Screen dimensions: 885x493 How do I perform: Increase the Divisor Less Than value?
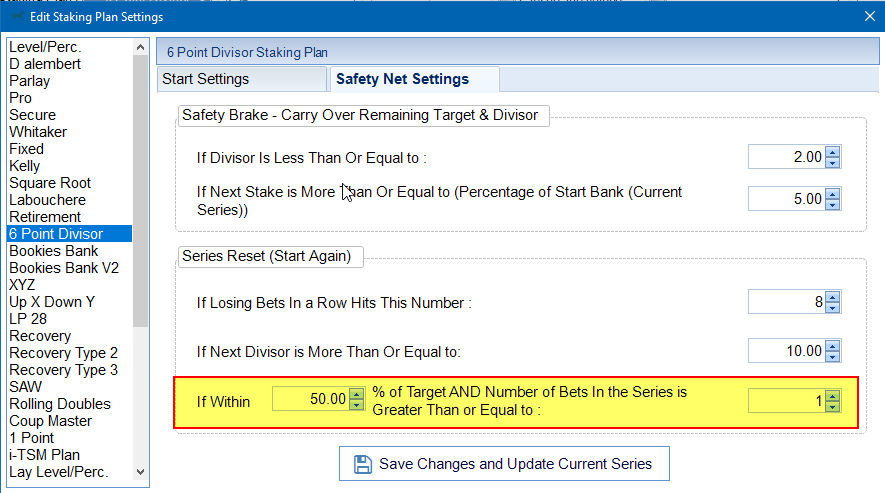(x=832, y=152)
